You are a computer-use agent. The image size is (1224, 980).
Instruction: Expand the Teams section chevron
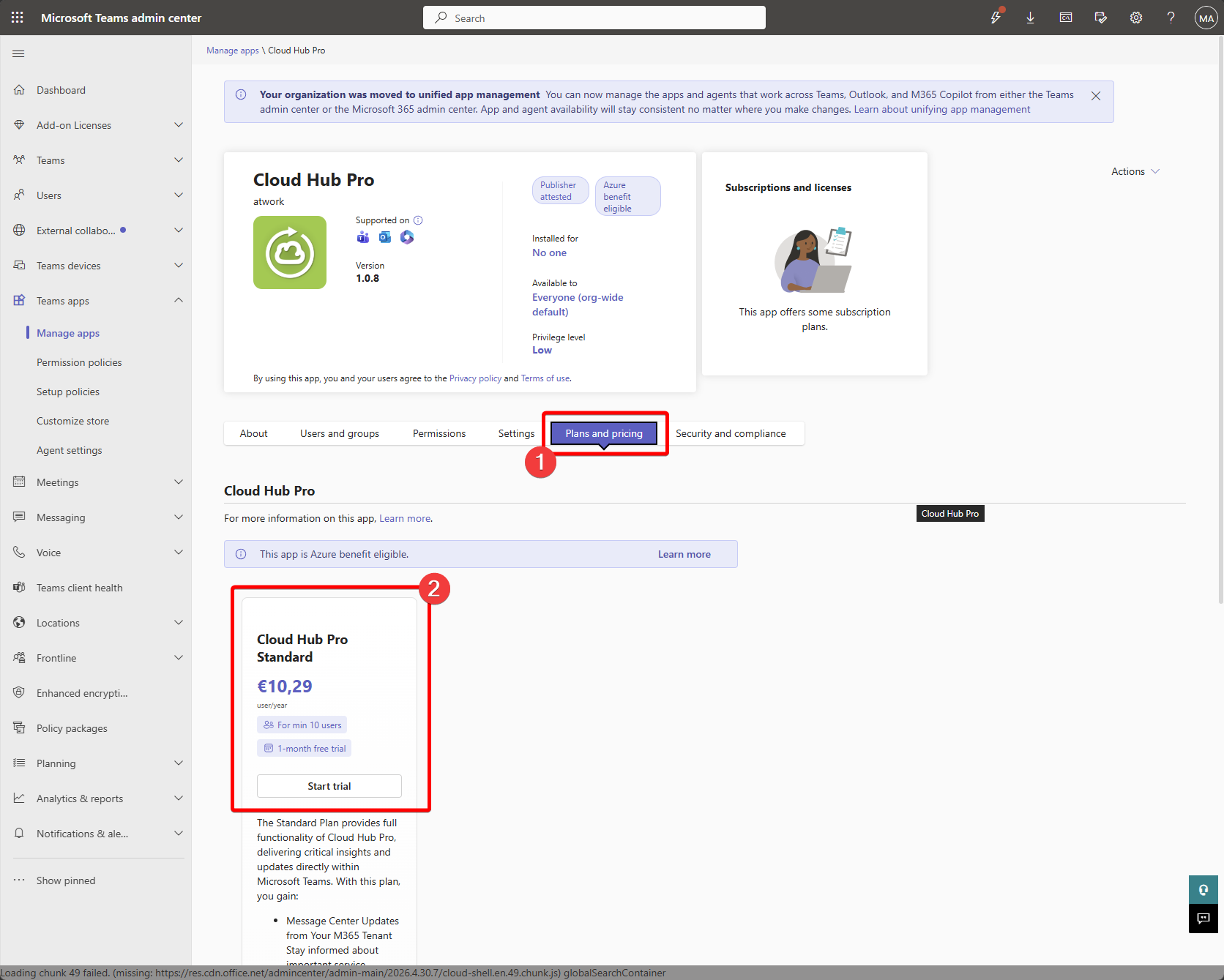(x=179, y=160)
